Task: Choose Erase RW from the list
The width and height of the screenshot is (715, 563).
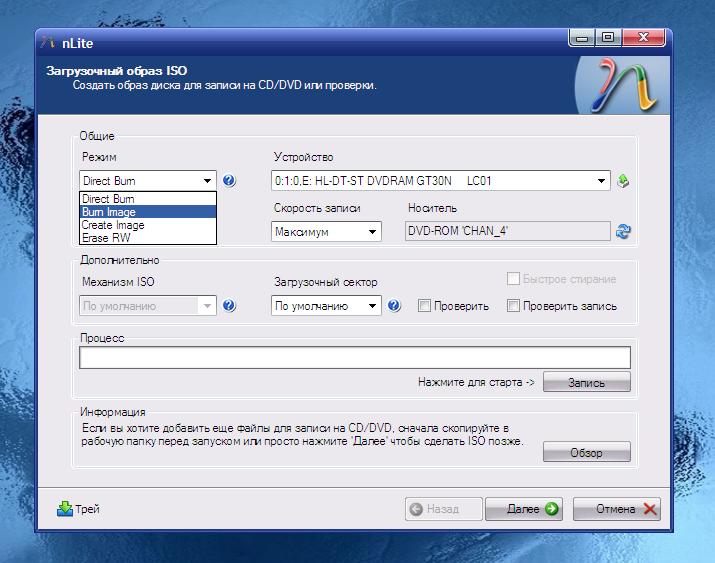Action: (148, 238)
